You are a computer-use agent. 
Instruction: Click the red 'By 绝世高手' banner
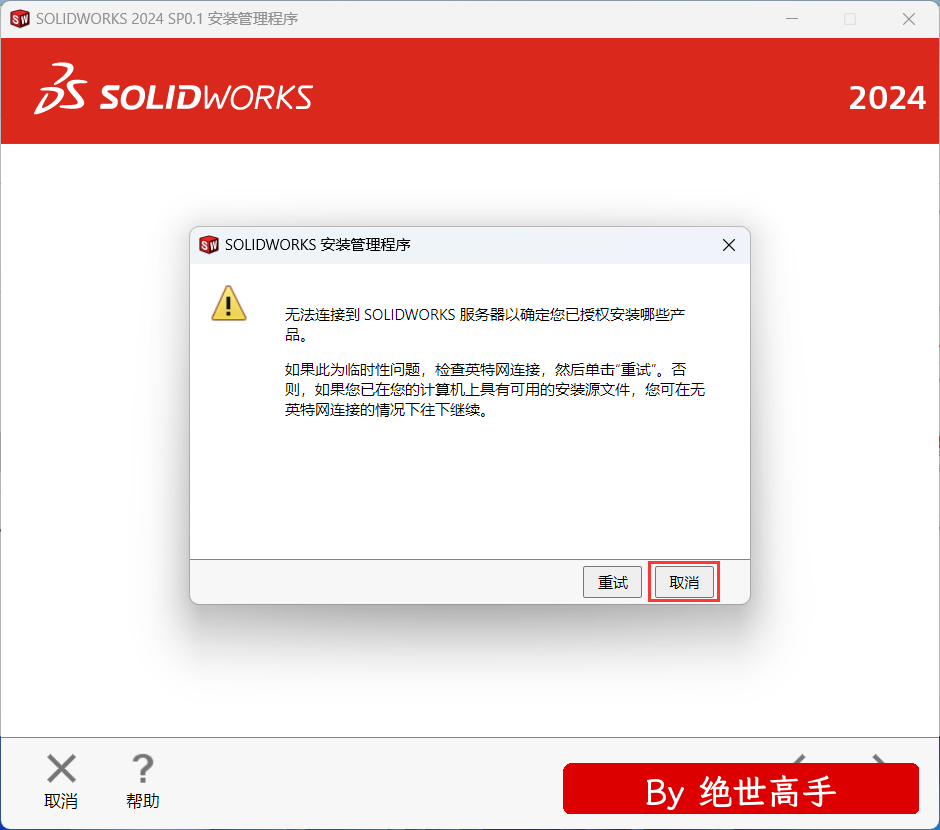click(x=741, y=789)
